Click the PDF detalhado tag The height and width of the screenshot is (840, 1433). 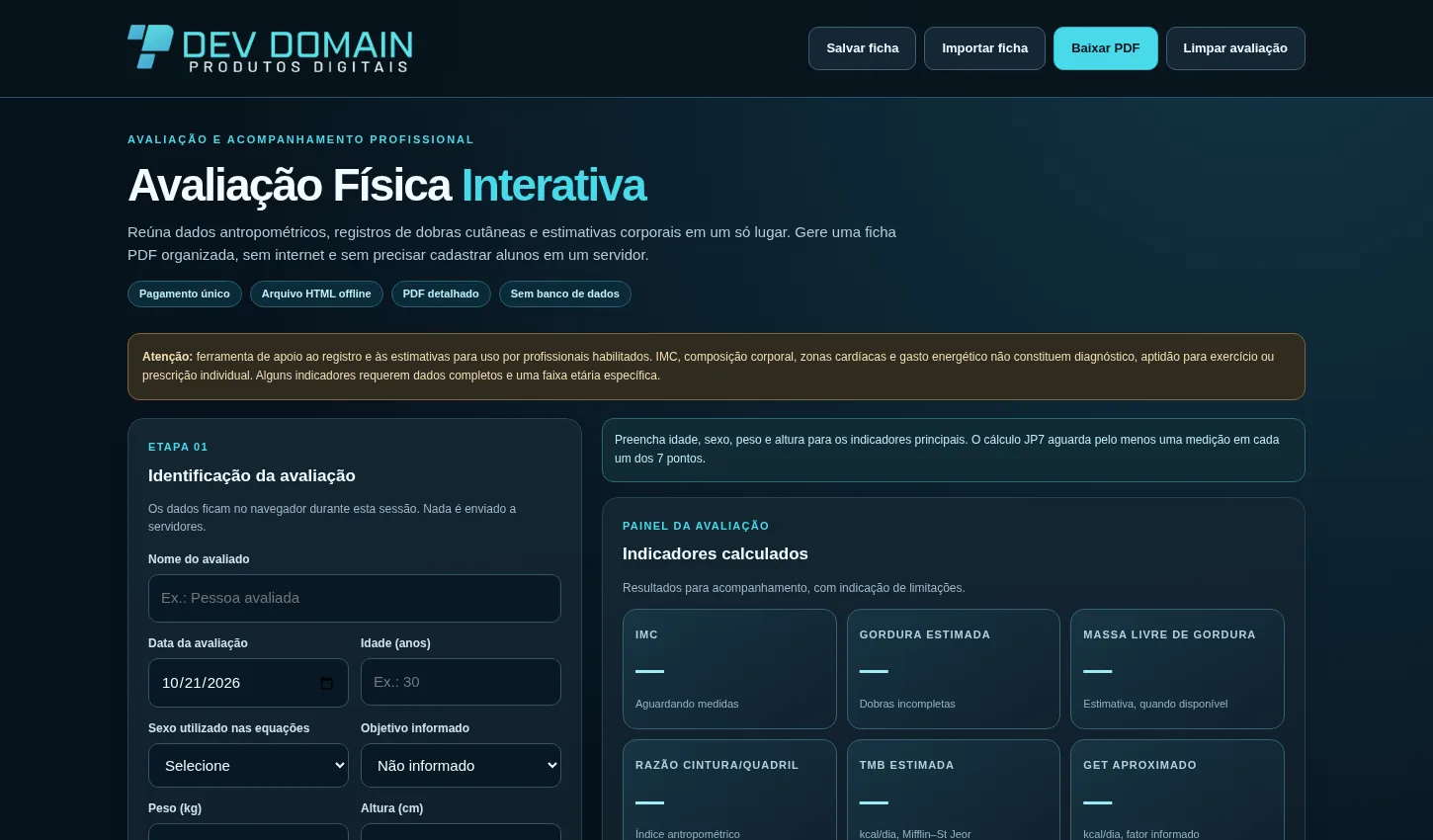point(441,294)
